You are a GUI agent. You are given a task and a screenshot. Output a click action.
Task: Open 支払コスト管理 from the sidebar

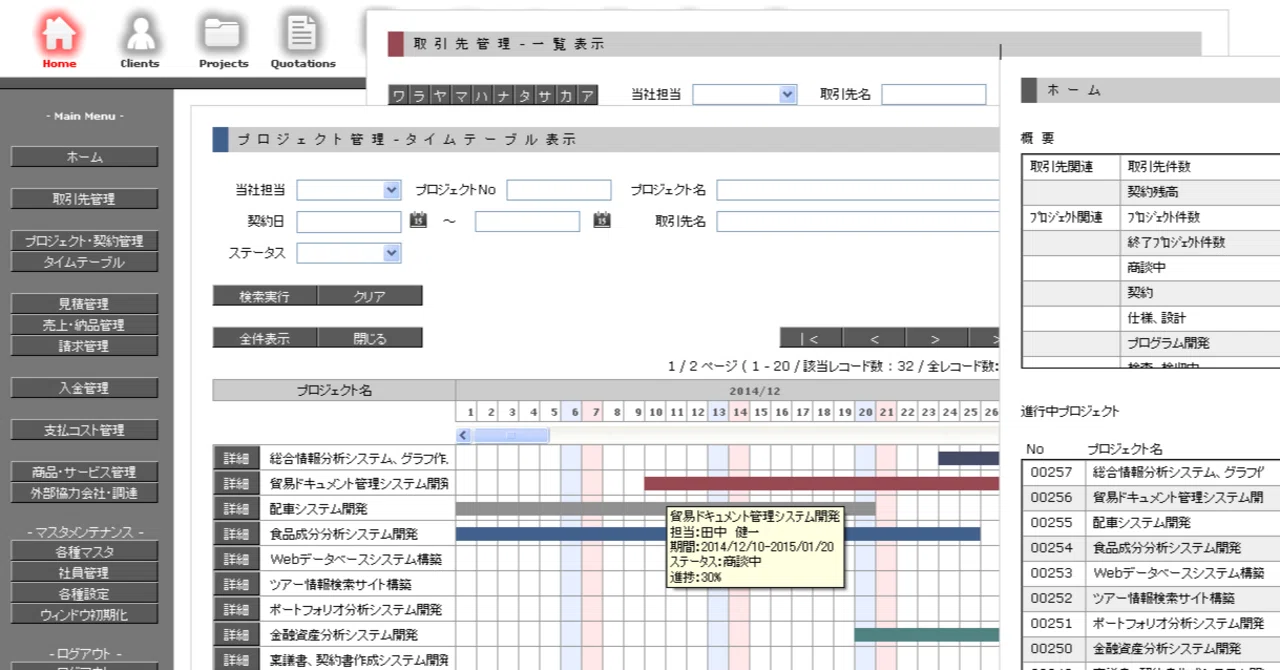85,430
